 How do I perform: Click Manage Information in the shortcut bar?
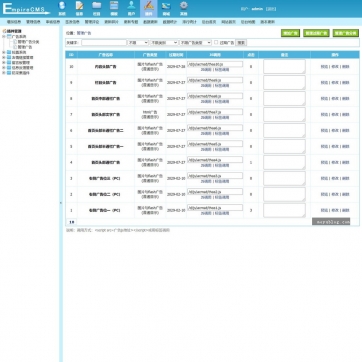coord(33,22)
